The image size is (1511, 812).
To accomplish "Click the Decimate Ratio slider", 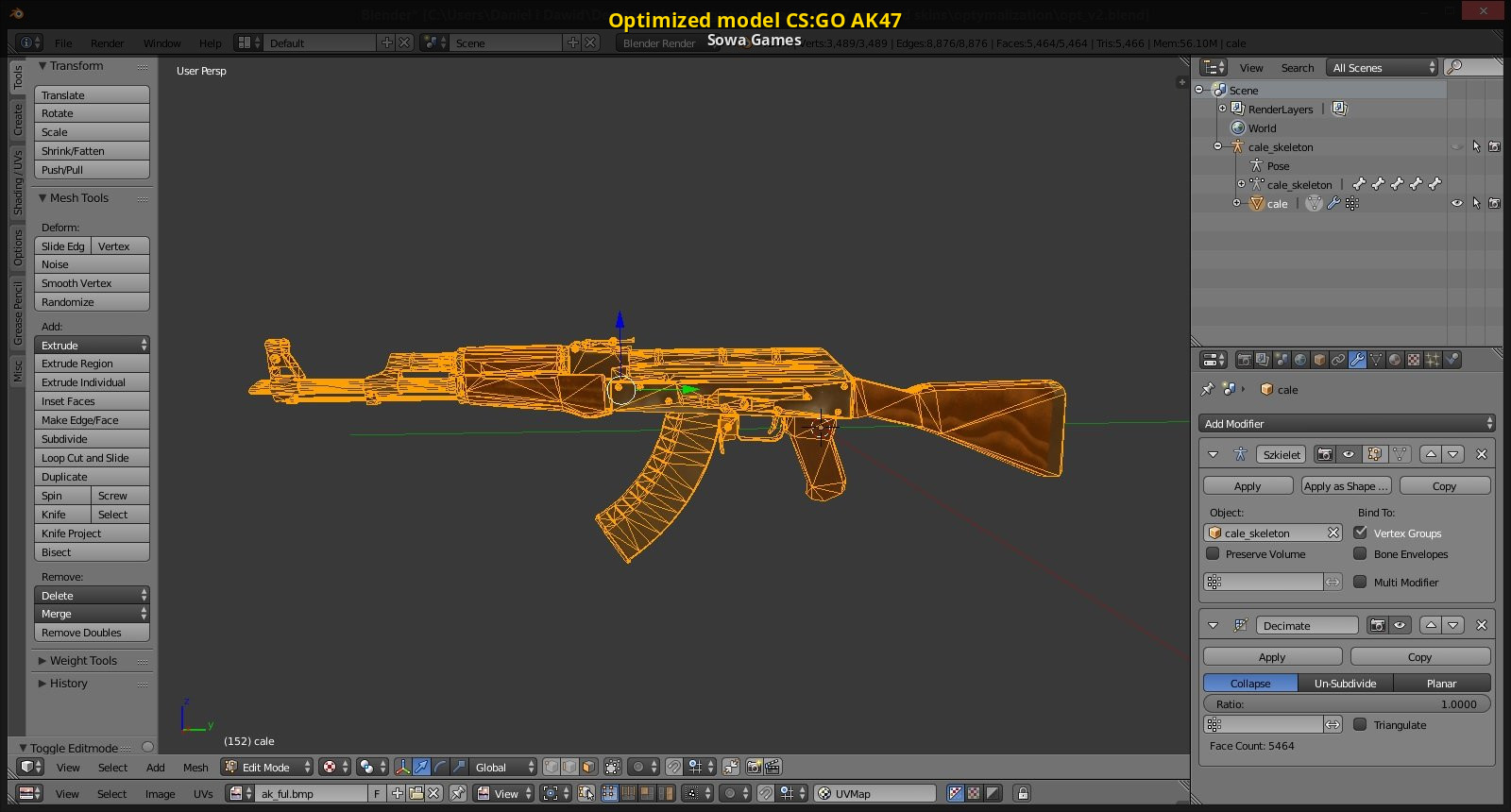I will pos(1347,704).
